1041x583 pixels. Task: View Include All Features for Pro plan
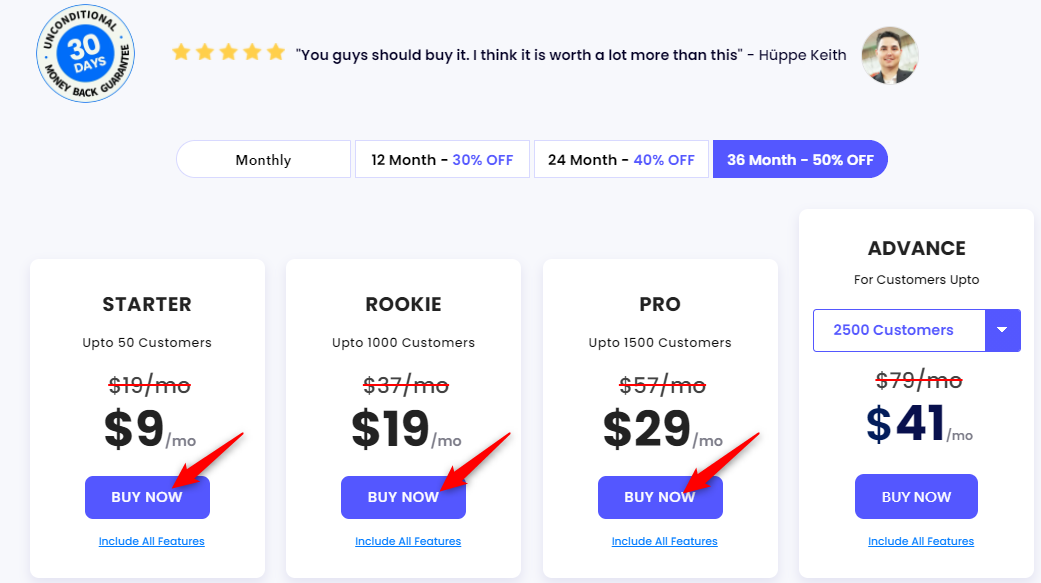point(665,541)
